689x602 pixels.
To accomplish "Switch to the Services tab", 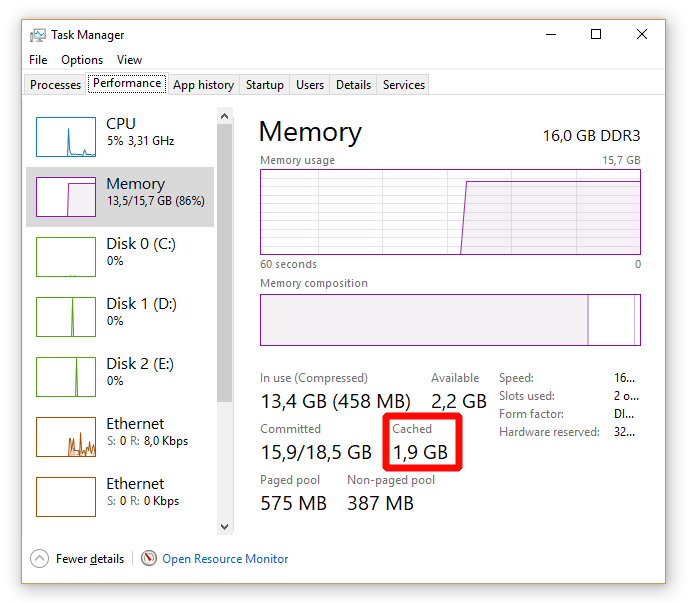I will 404,85.
